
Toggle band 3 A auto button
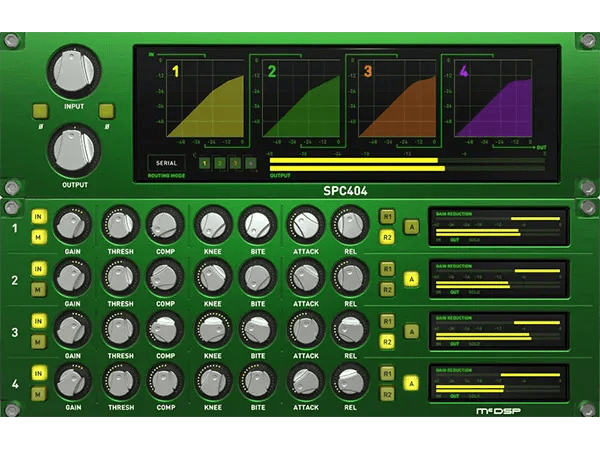412,331
